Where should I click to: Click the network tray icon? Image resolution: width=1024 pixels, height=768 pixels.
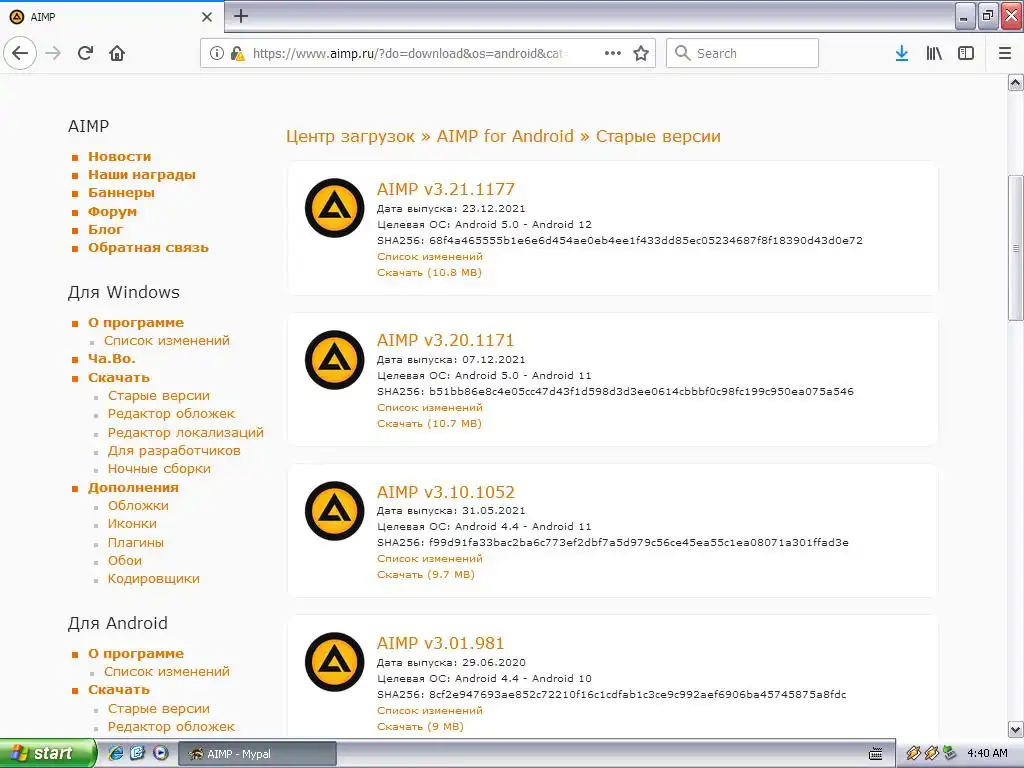950,753
